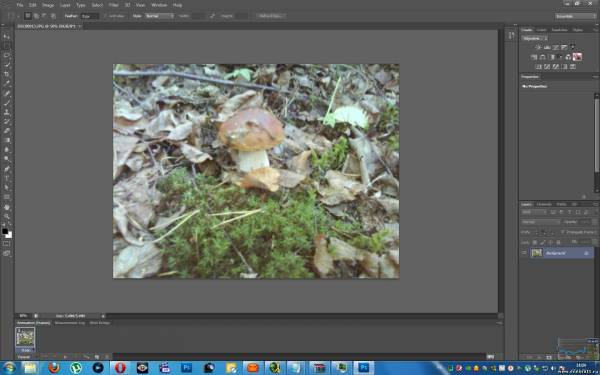This screenshot has height=375, width=600.
Task: Add a Hue/Saturation adjustment
Action: 534,57
